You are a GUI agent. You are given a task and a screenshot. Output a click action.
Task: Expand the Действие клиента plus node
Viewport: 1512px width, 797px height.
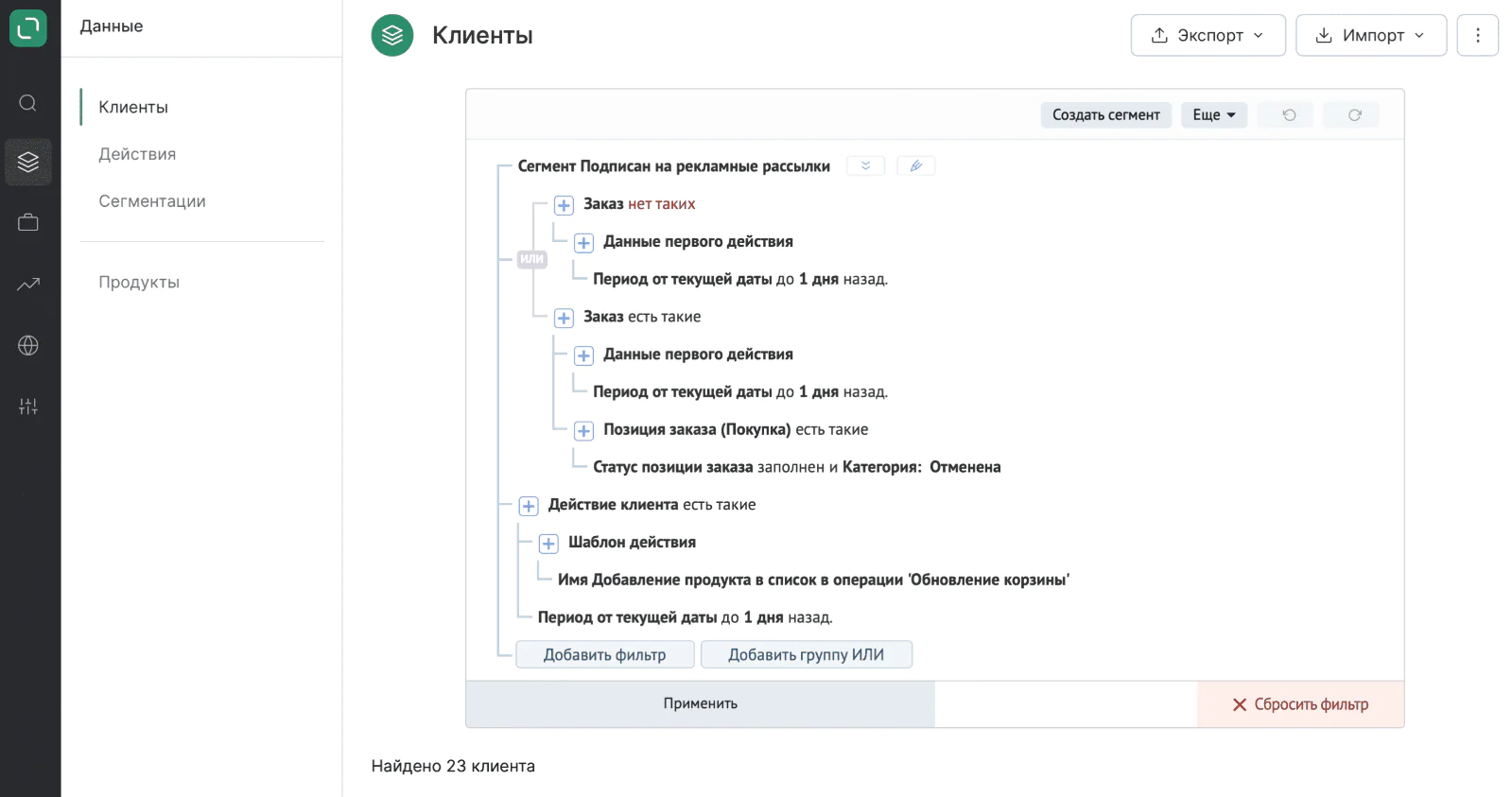point(529,506)
